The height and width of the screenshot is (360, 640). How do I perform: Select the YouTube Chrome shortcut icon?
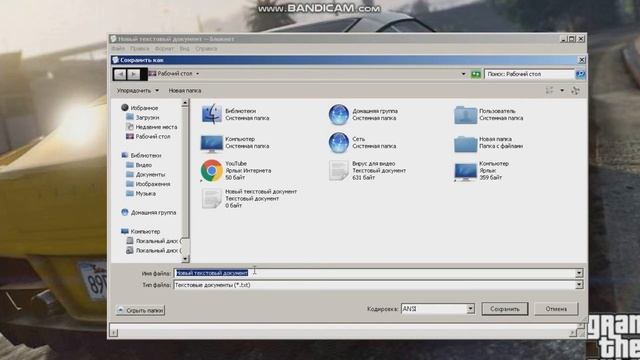211,171
